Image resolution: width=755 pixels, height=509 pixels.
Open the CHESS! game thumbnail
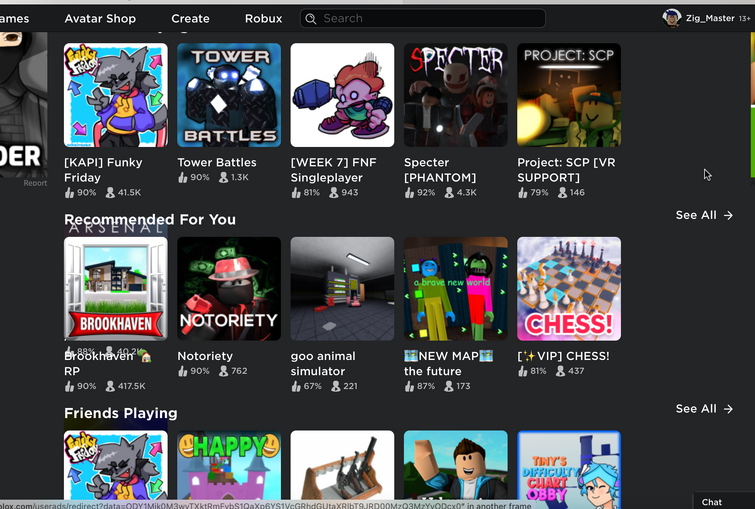[569, 288]
